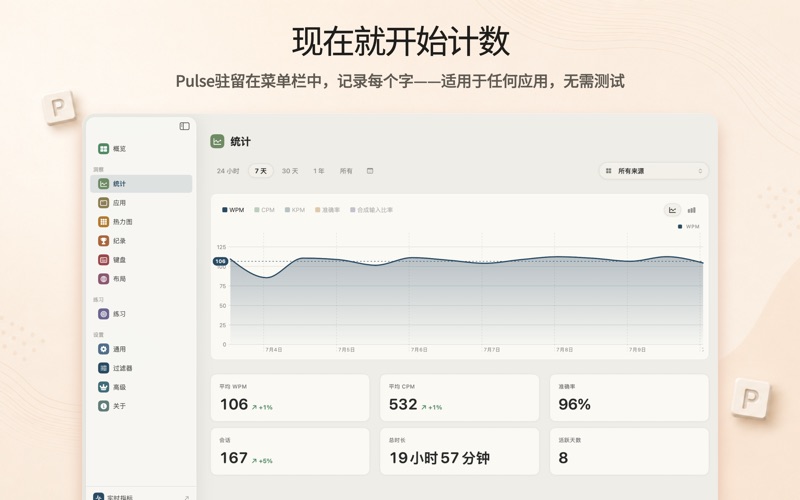Open the 练习 practice item in sidebar
Image resolution: width=800 pixels, height=500 pixels.
pyautogui.click(x=141, y=314)
